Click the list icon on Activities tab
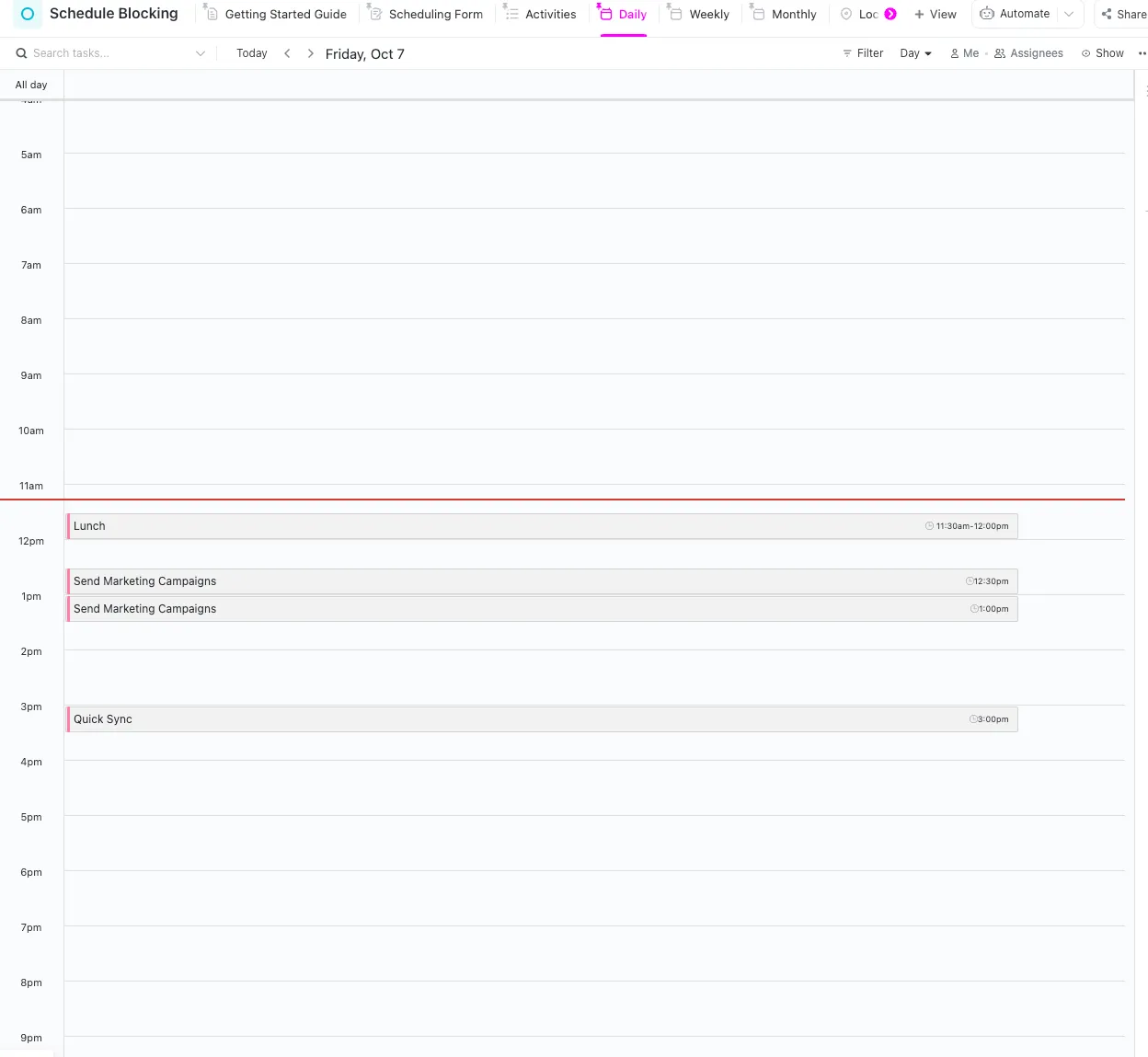The width and height of the screenshot is (1148, 1057). click(x=511, y=14)
